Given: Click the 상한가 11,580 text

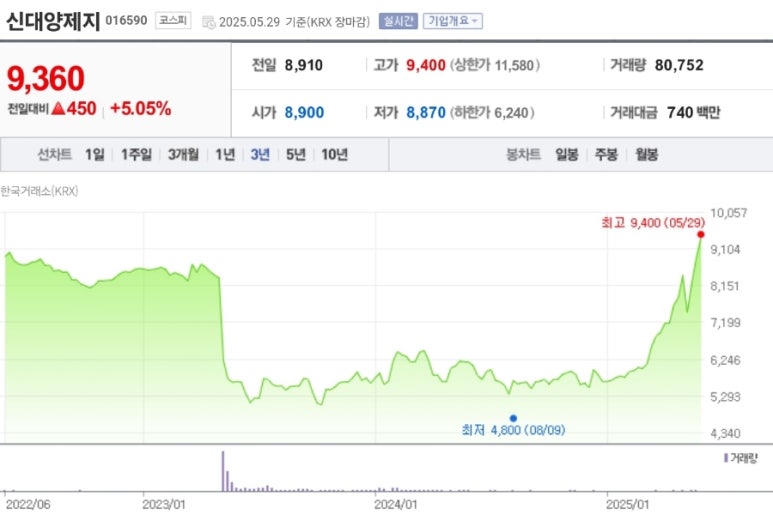Looking at the screenshot, I should [x=495, y=65].
